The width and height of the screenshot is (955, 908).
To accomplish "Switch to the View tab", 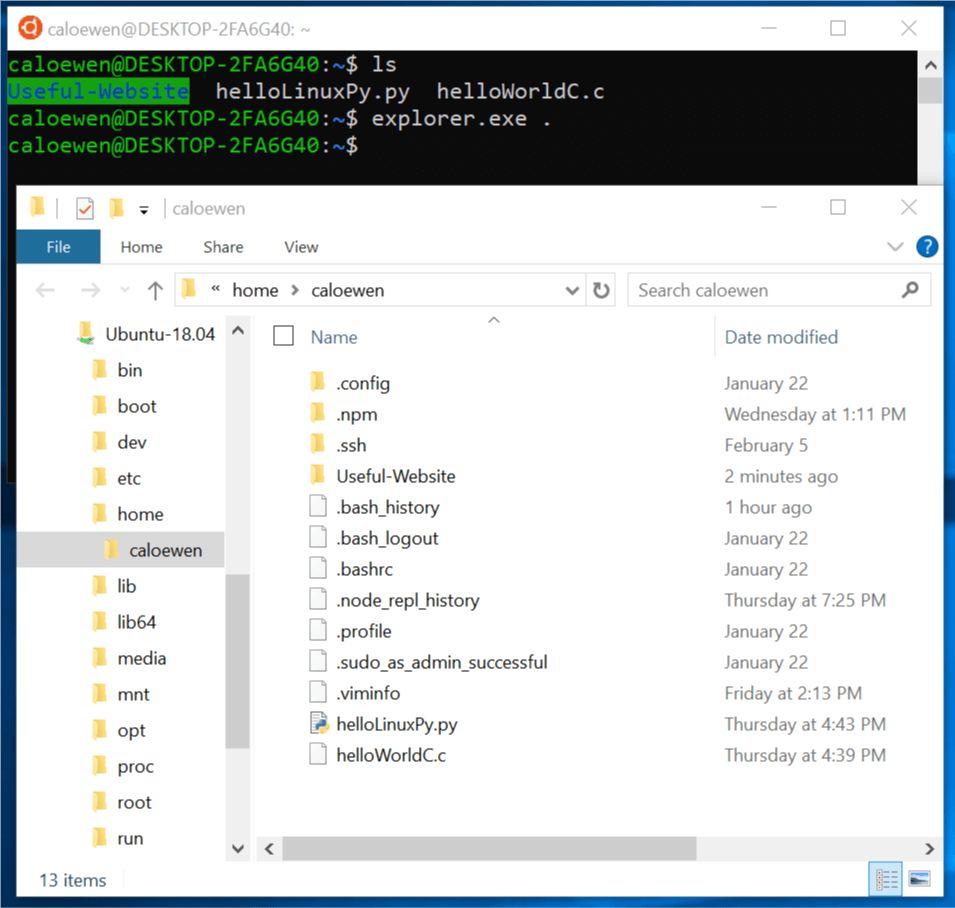I will 301,247.
